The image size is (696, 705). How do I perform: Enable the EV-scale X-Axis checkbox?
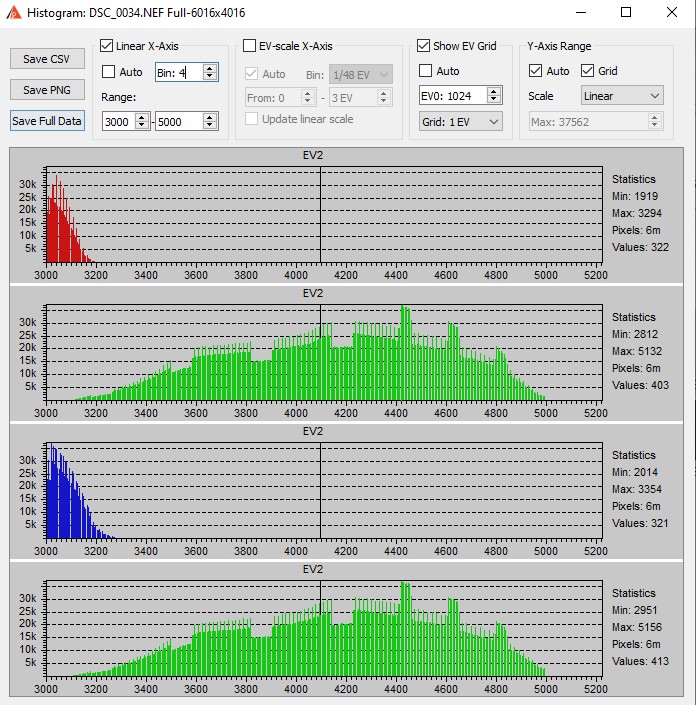coord(250,47)
